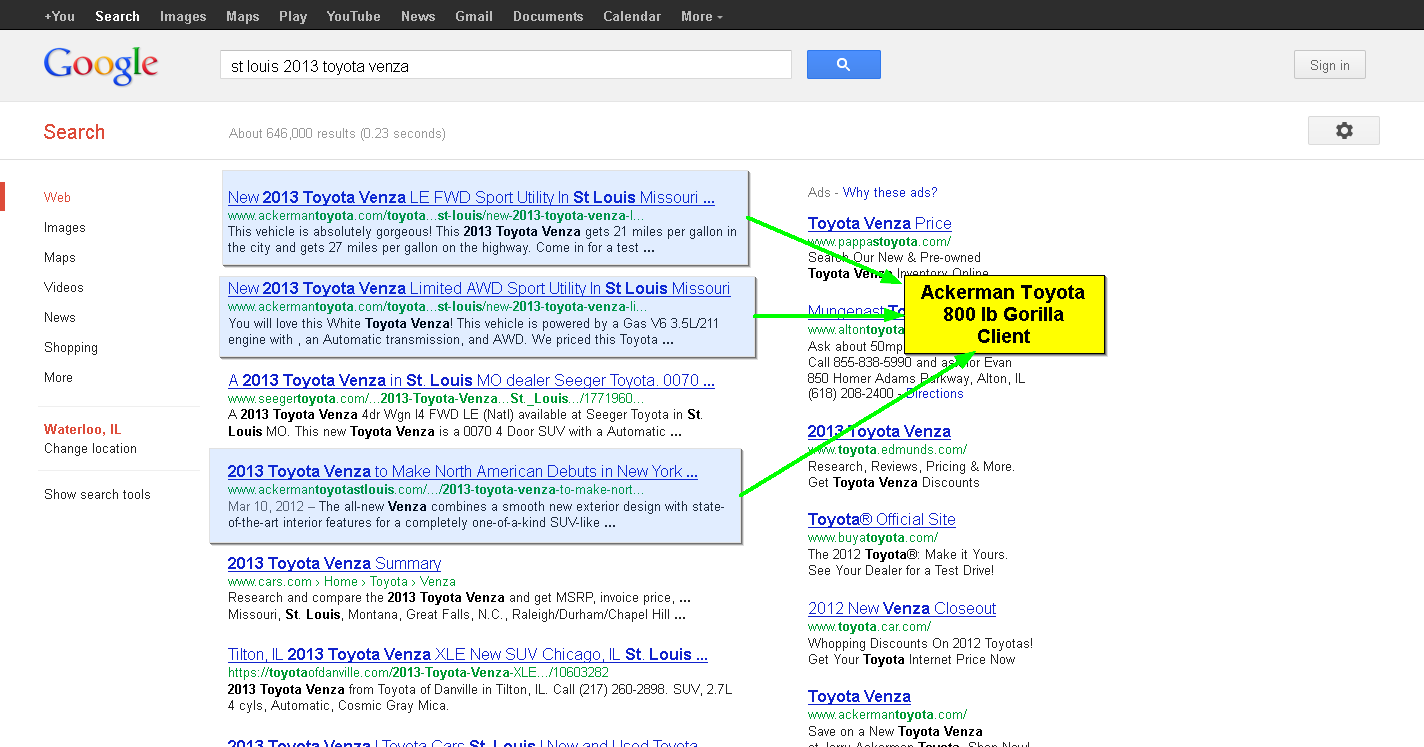Open Venza North American Debuts result

click(463, 471)
